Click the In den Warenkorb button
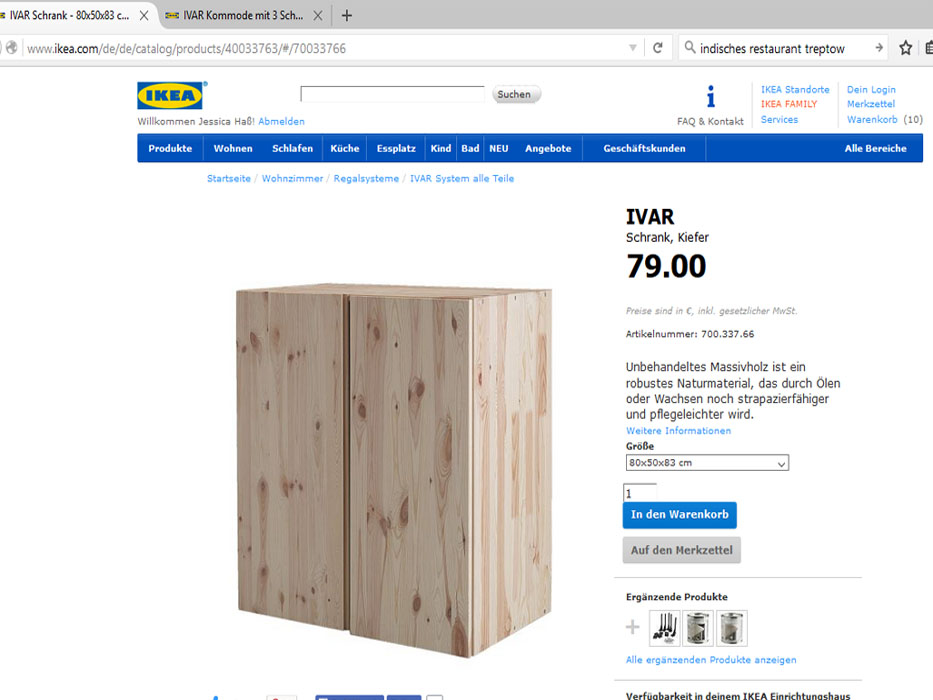 tap(680, 515)
